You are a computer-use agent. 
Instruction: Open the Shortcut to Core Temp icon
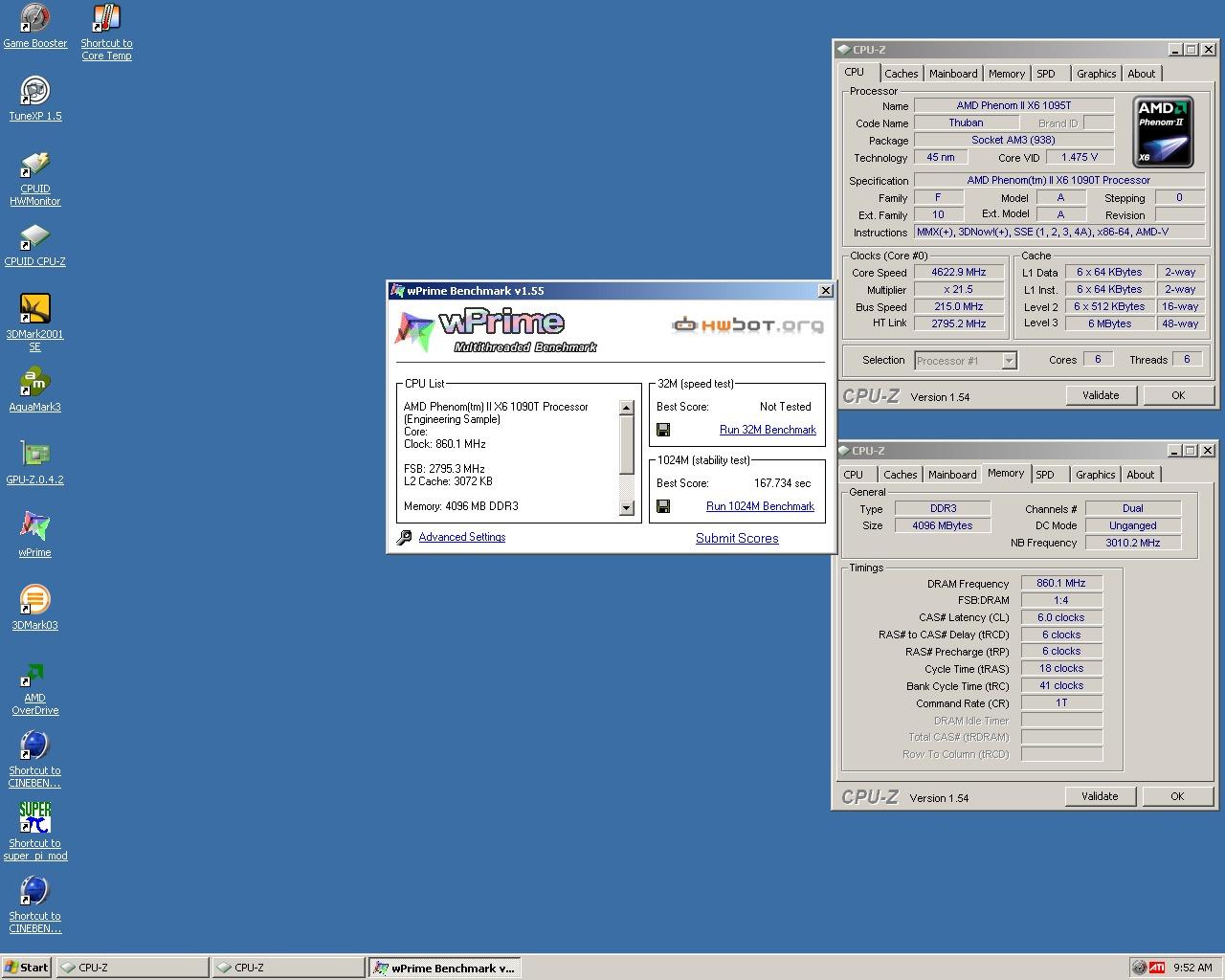pyautogui.click(x=106, y=32)
